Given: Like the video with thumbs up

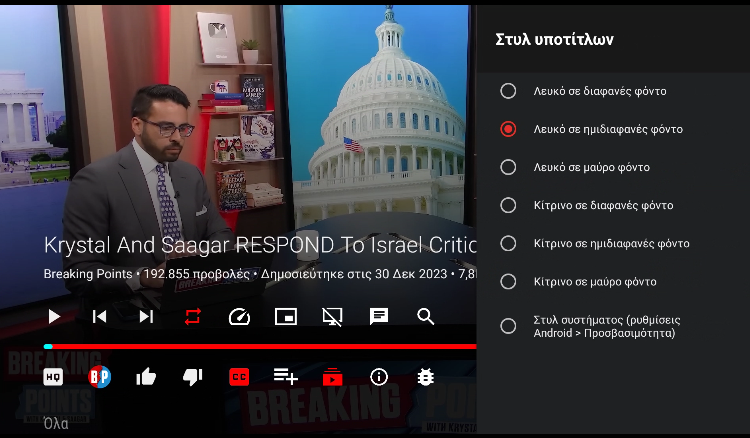Looking at the screenshot, I should (146, 377).
